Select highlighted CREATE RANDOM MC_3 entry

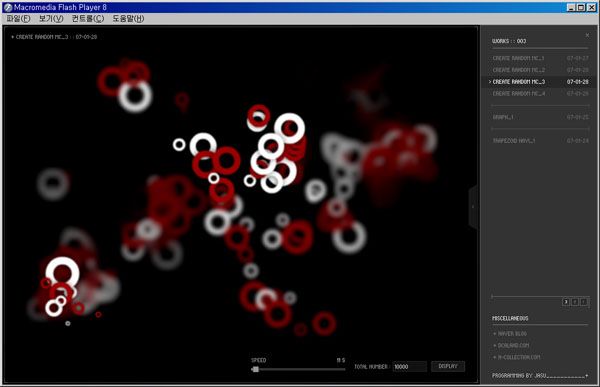(x=540, y=82)
